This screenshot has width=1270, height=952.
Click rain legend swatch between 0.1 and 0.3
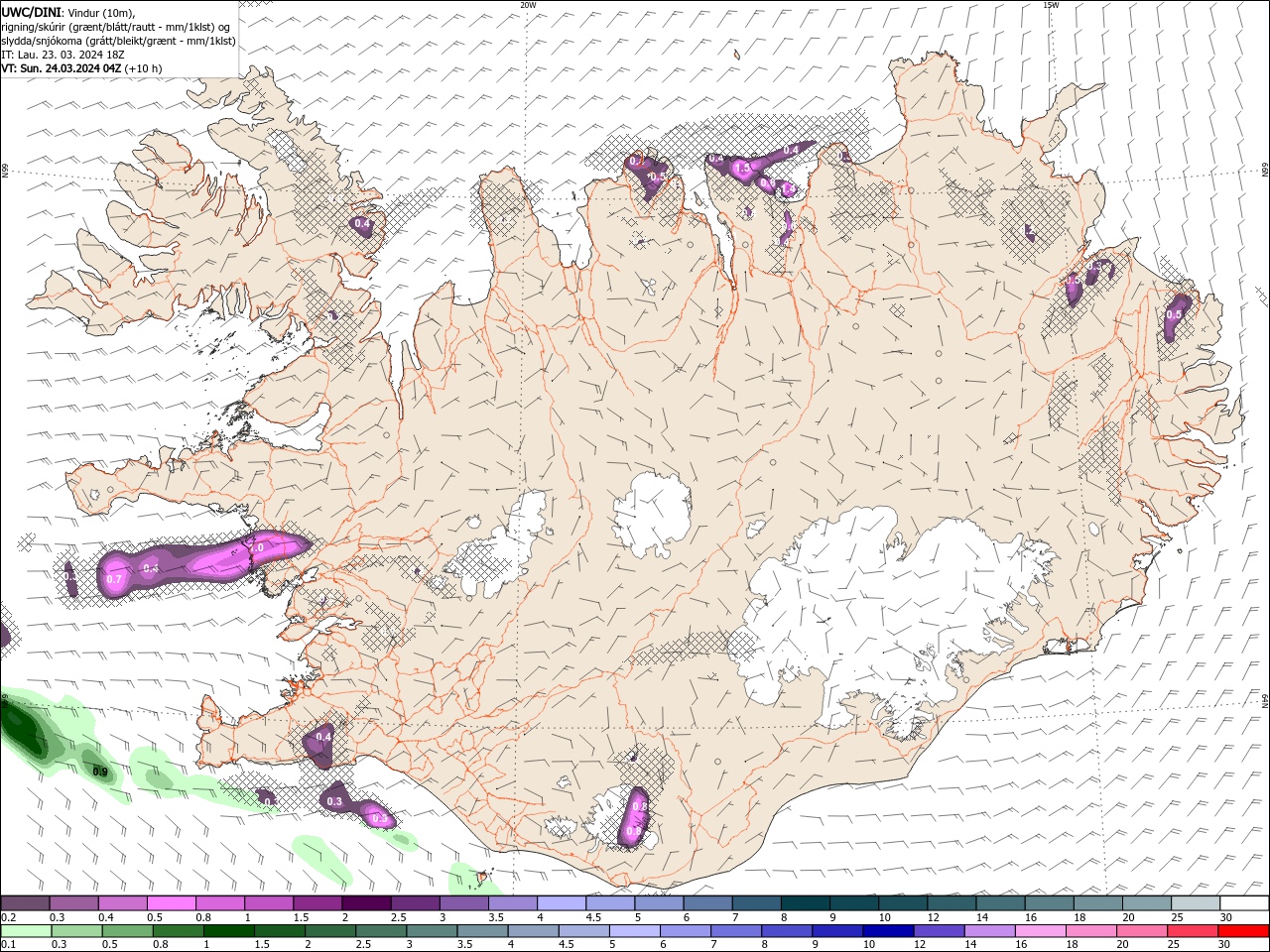point(26,931)
